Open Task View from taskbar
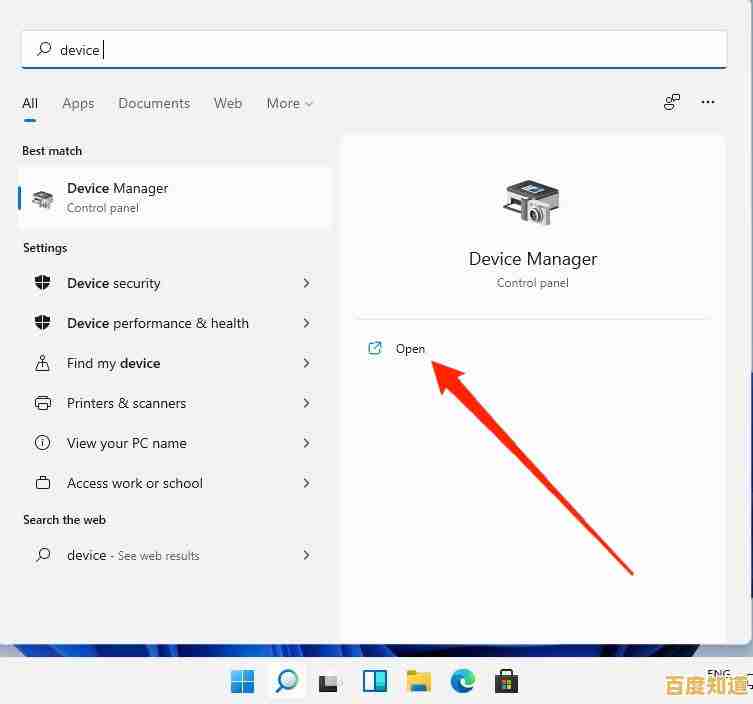Screen dimensions: 753x704 point(329,683)
